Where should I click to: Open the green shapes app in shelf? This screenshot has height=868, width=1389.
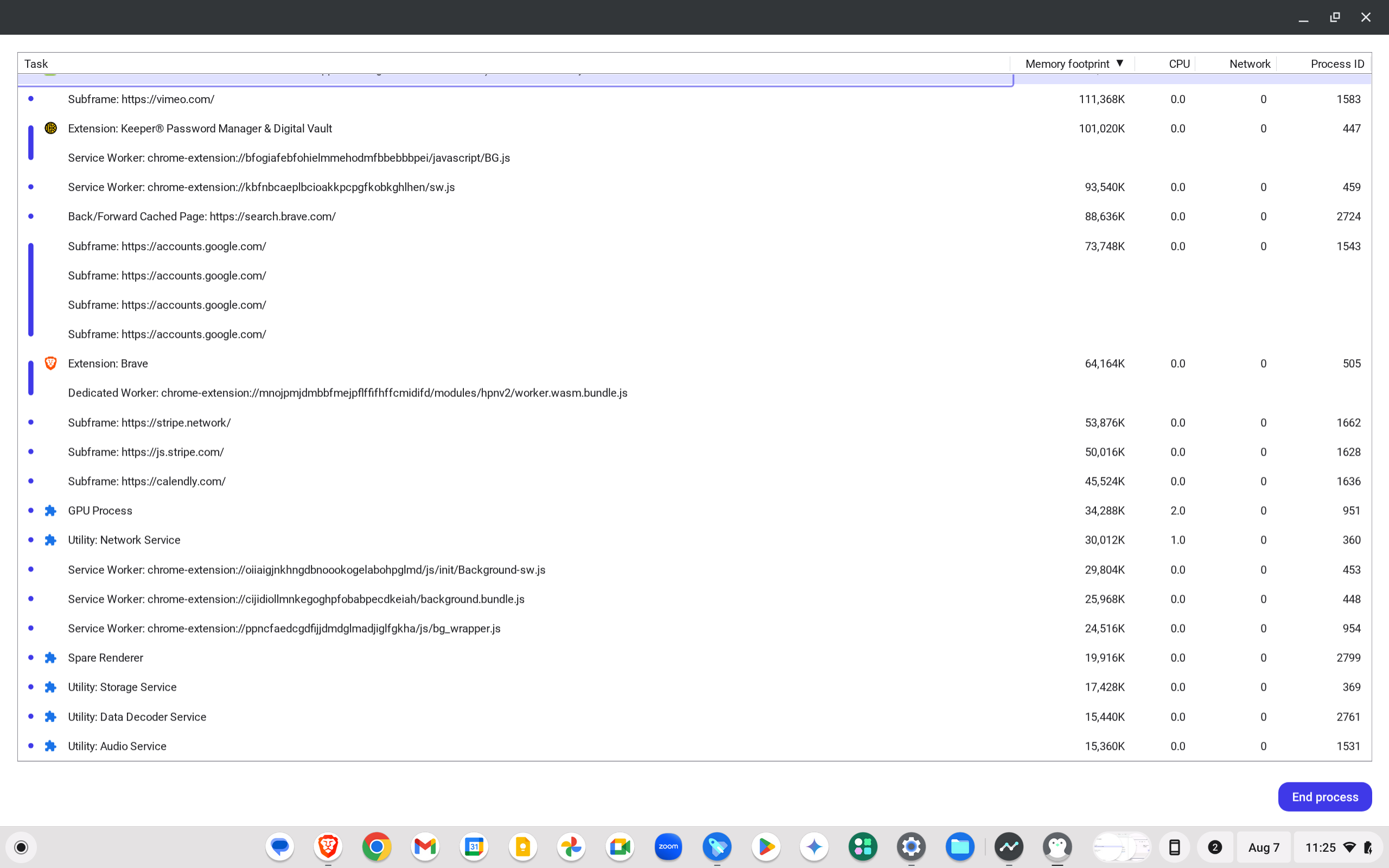(863, 847)
